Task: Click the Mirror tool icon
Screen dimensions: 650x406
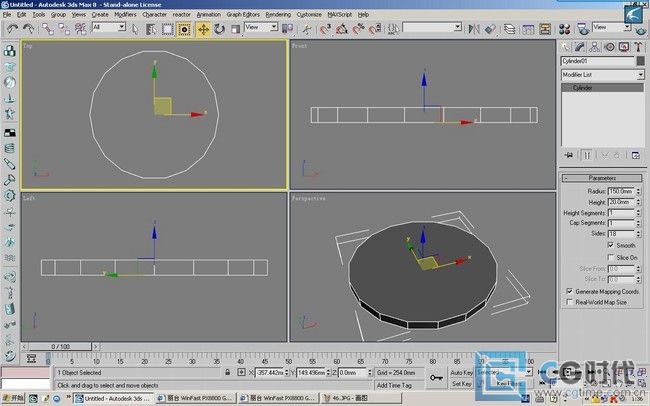Action: point(474,29)
